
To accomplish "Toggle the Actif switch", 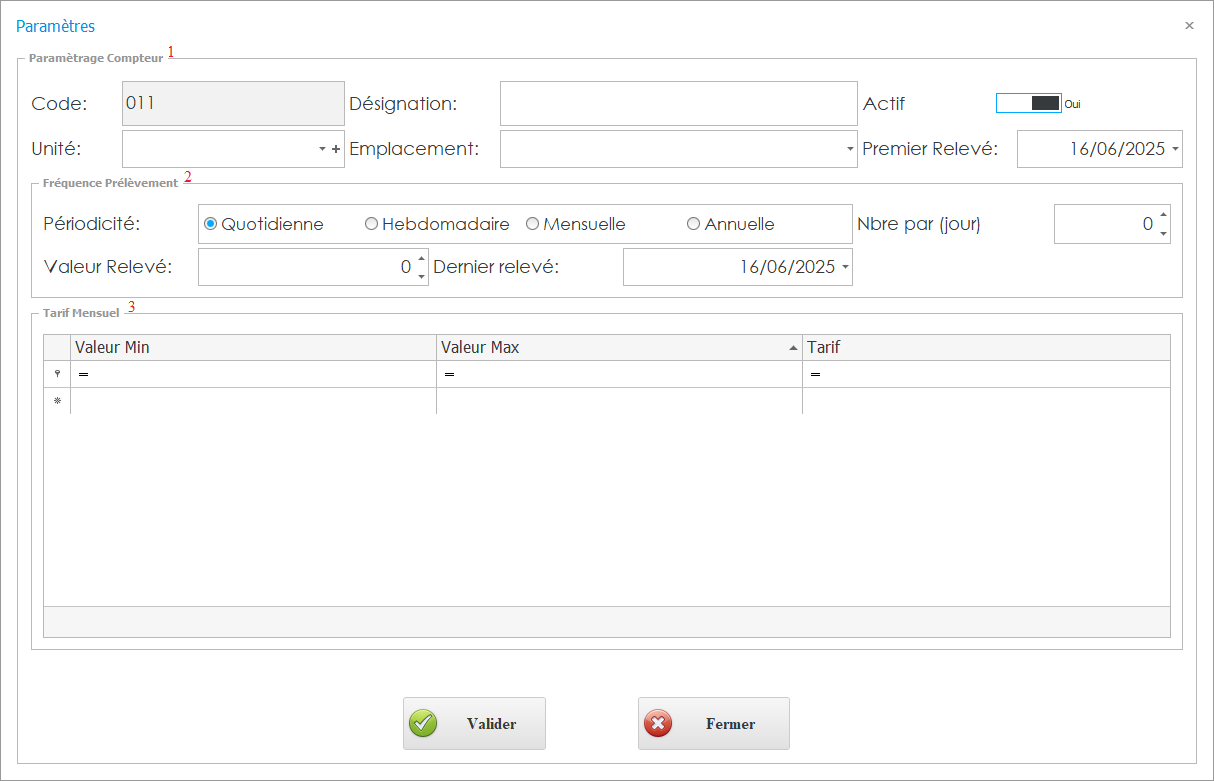I will 1029,103.
